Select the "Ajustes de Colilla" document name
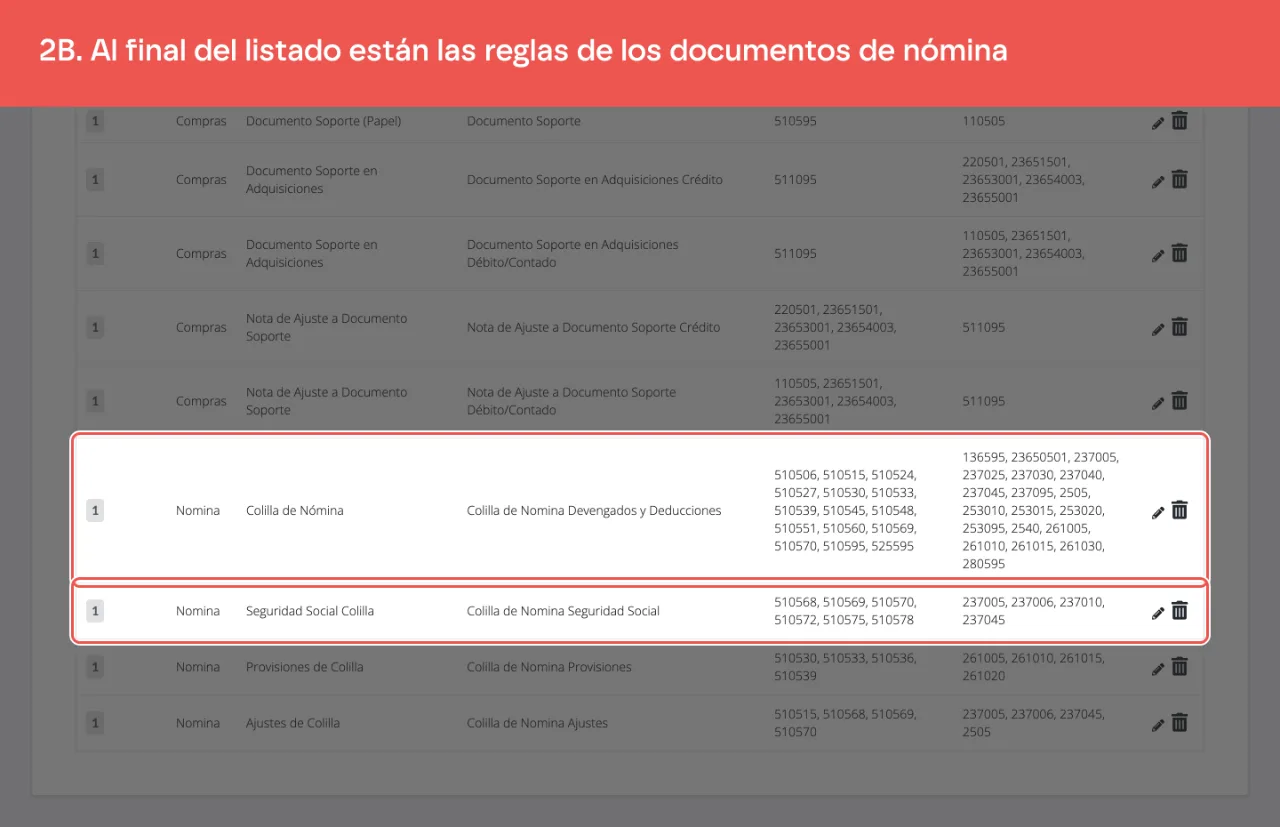The height and width of the screenshot is (827, 1280). pos(293,723)
